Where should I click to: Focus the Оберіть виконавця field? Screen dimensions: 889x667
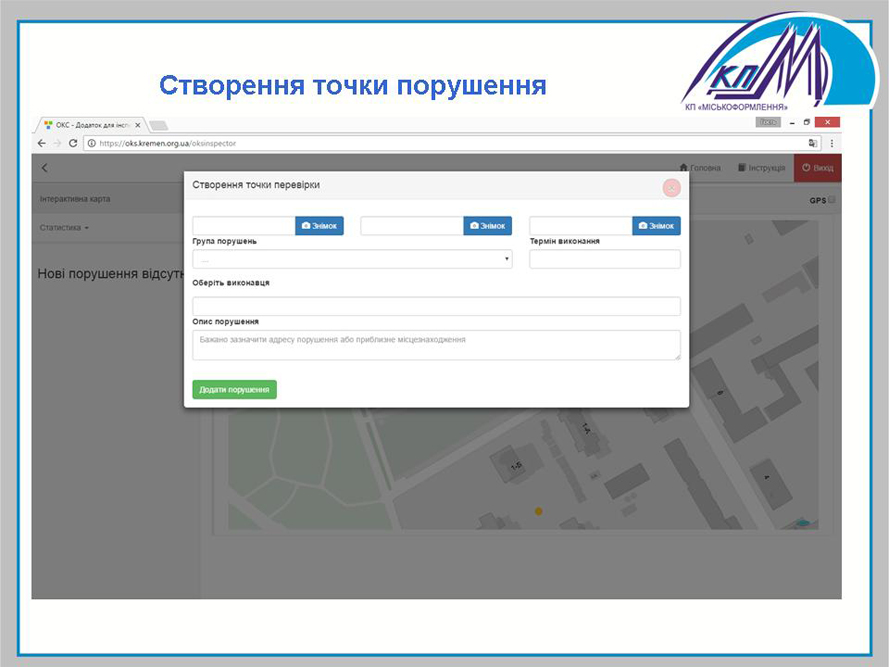click(436, 306)
